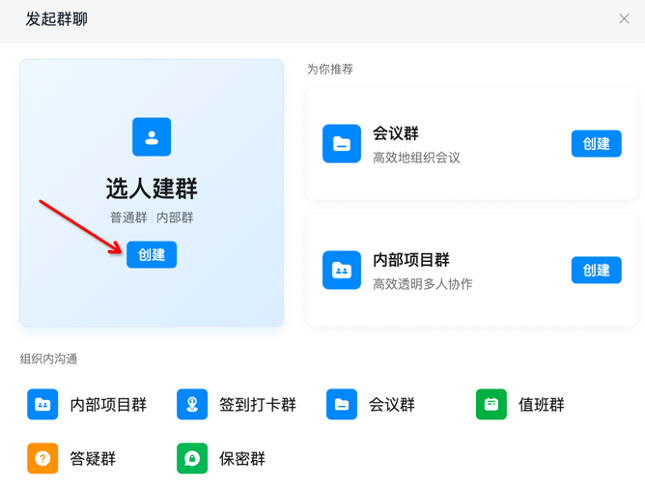Screen dimensions: 645x491
Task: Click 创建 button under 选人建群
Action: coord(151,255)
